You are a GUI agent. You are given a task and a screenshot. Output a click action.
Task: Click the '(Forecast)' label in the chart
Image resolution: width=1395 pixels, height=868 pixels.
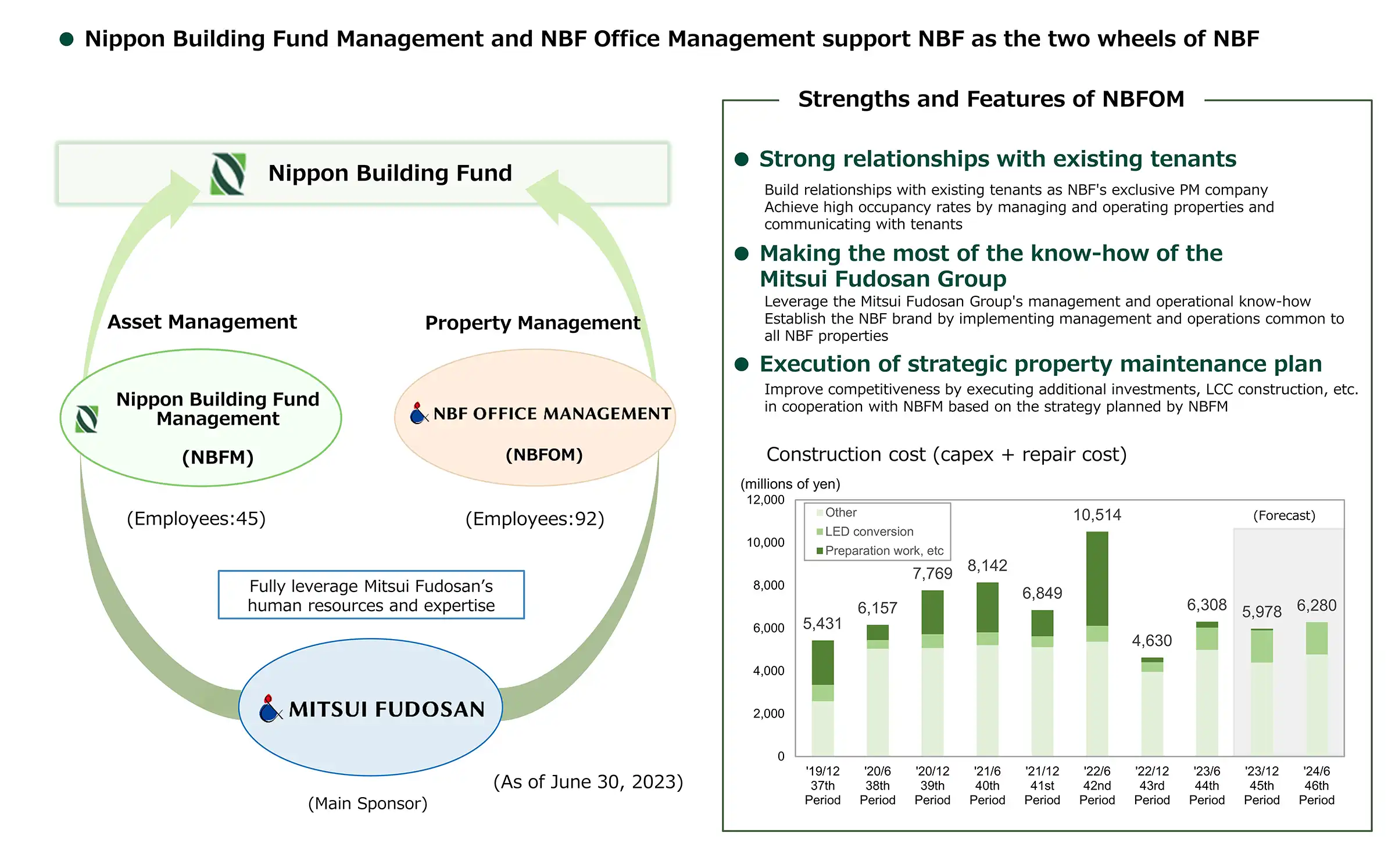(x=1284, y=516)
